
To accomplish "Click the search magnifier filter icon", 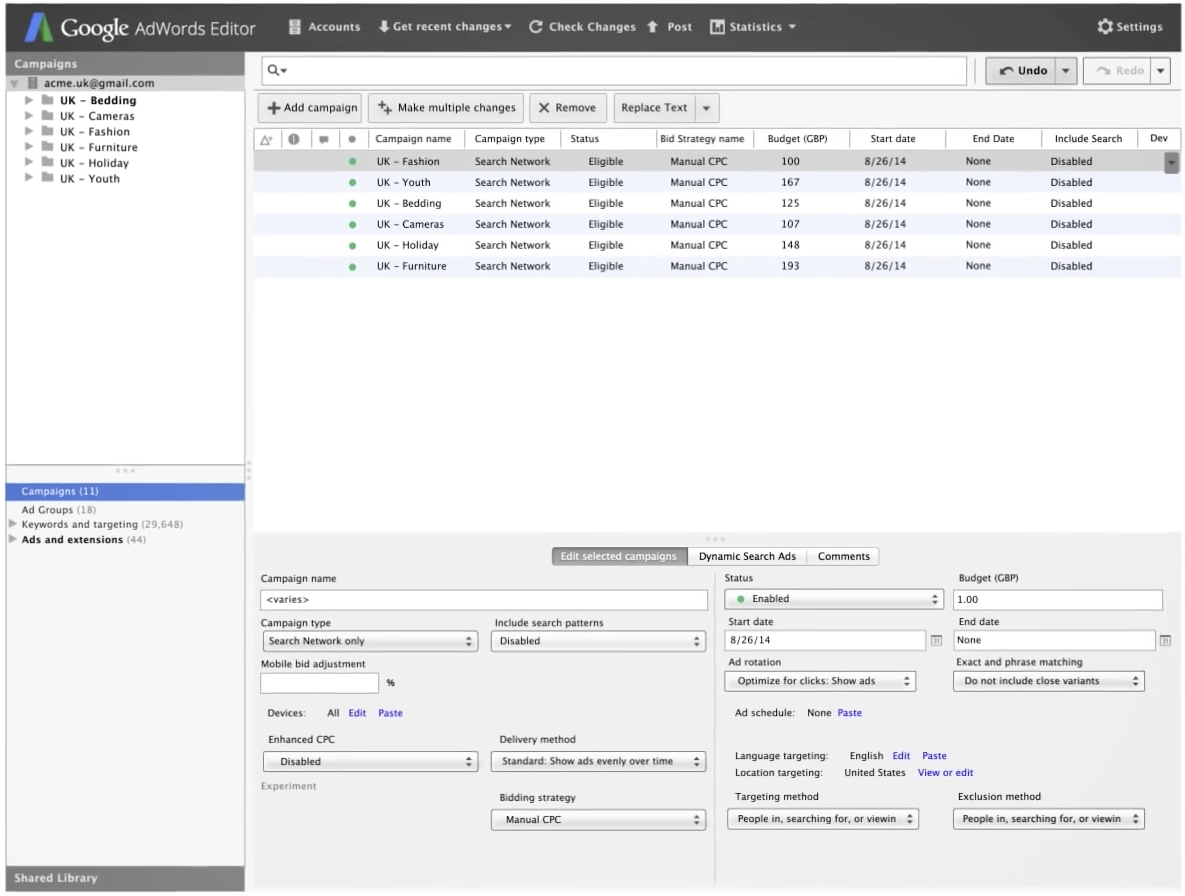I will click(x=277, y=70).
